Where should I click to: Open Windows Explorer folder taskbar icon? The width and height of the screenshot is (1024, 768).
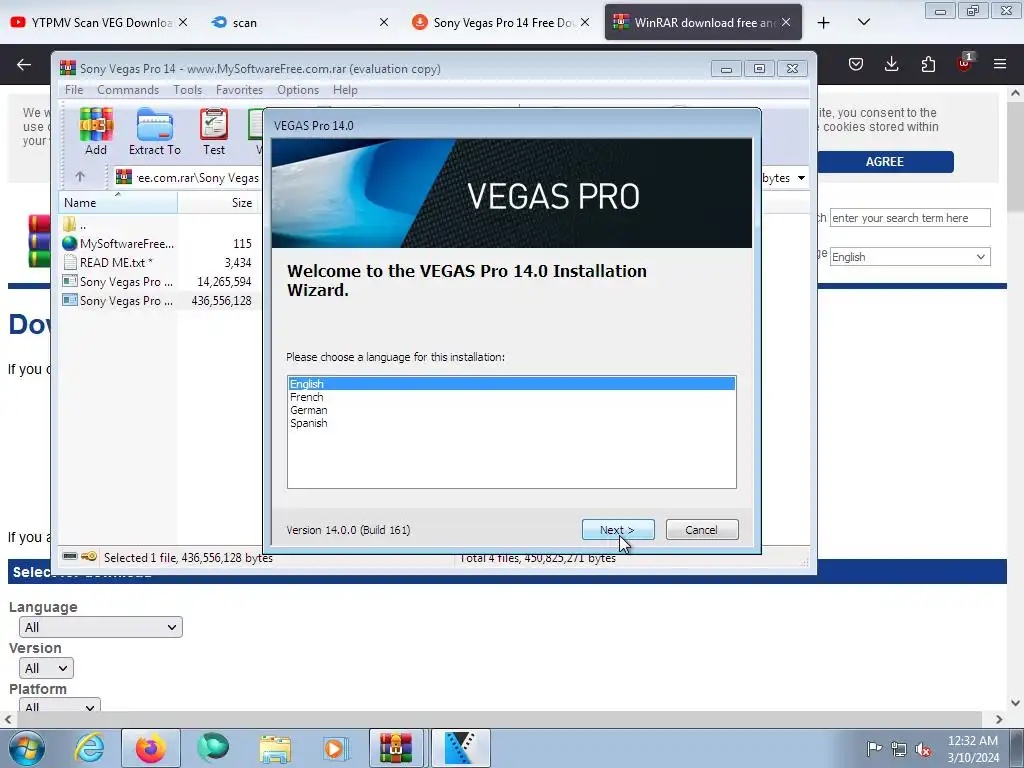(275, 748)
